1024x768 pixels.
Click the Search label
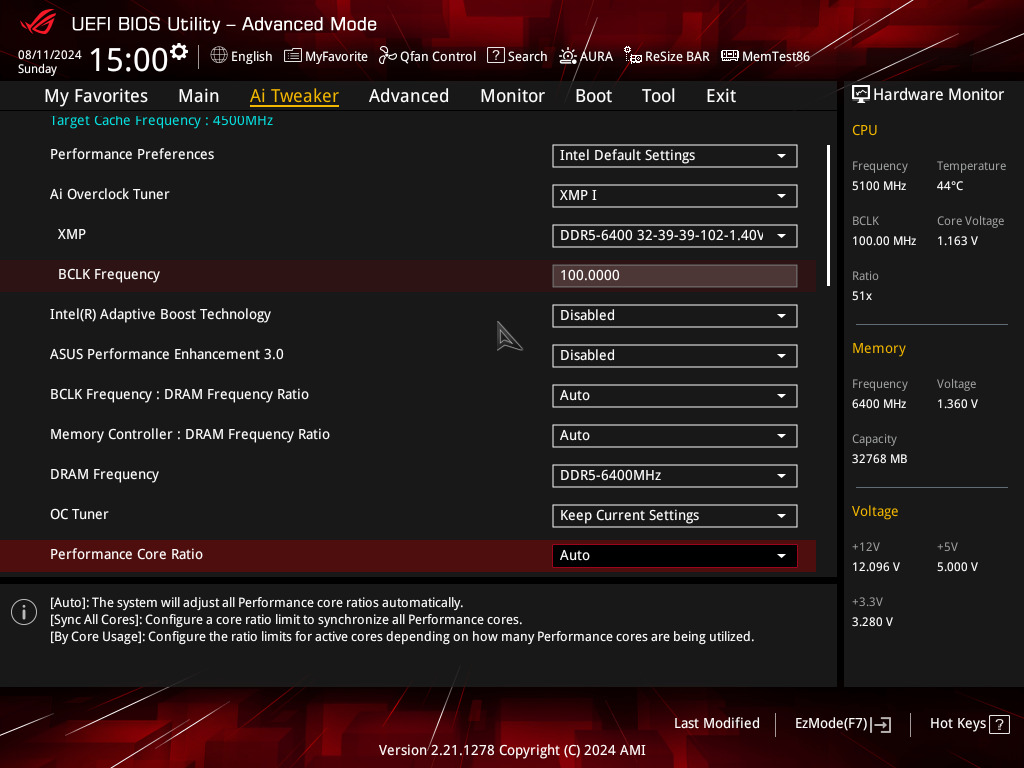click(527, 56)
